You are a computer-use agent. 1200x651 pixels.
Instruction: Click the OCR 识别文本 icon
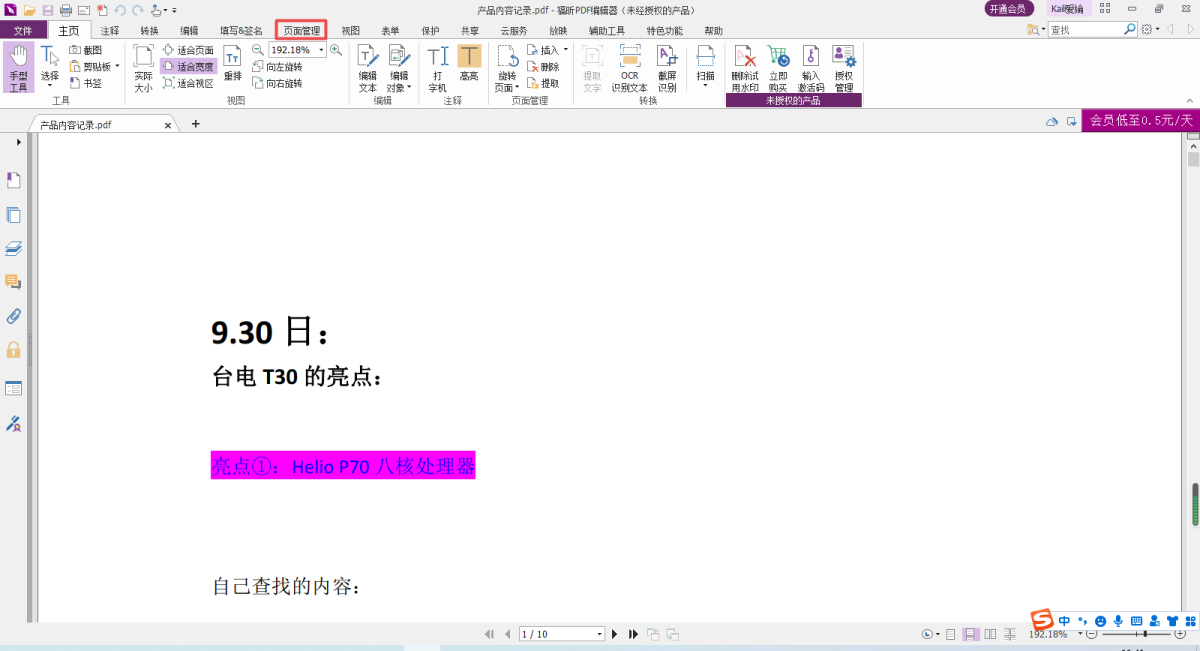pyautogui.click(x=629, y=67)
